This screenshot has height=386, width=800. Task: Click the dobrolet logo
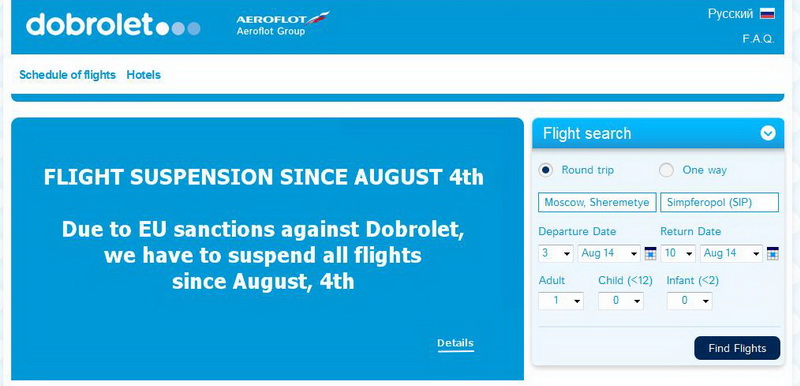click(113, 24)
